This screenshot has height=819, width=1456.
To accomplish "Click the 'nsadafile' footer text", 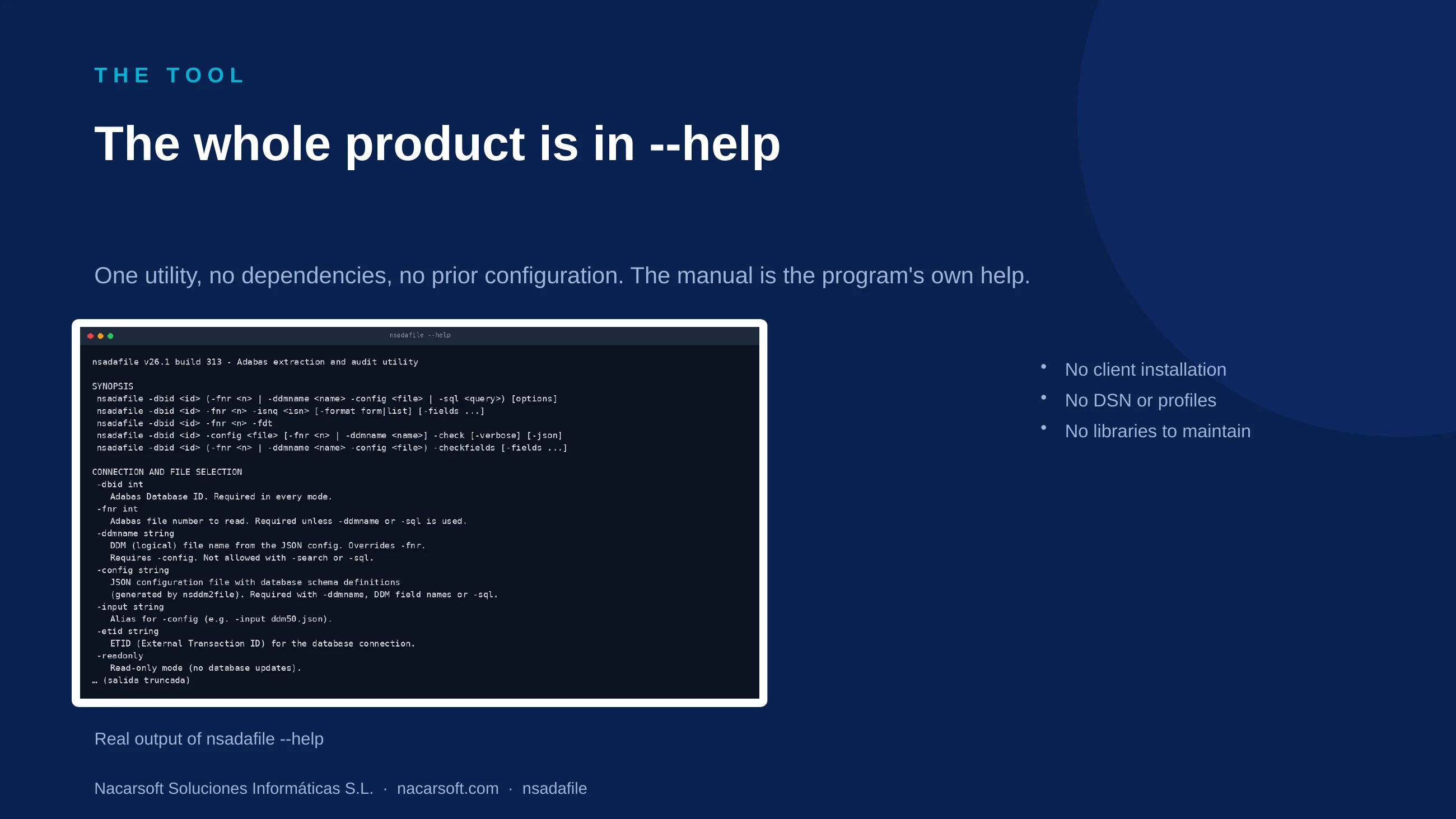I will point(554,788).
